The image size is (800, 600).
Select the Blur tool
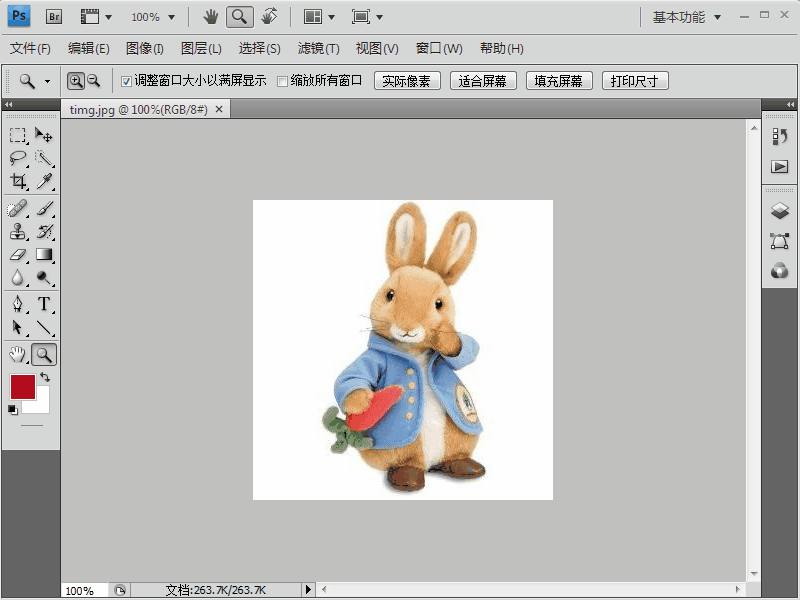[x=17, y=278]
